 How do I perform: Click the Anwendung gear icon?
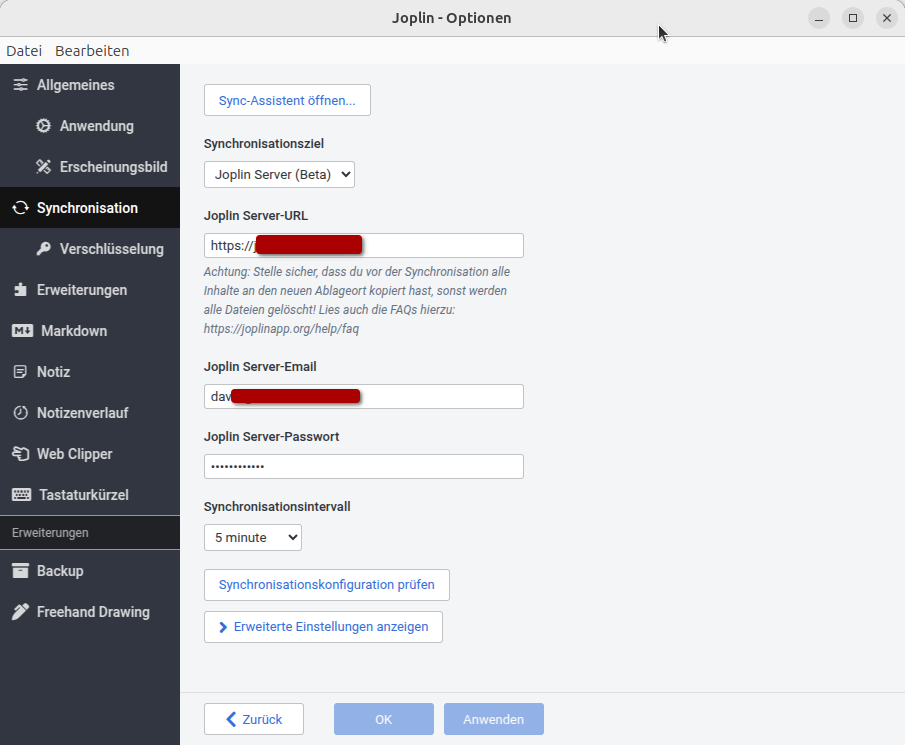coord(43,126)
